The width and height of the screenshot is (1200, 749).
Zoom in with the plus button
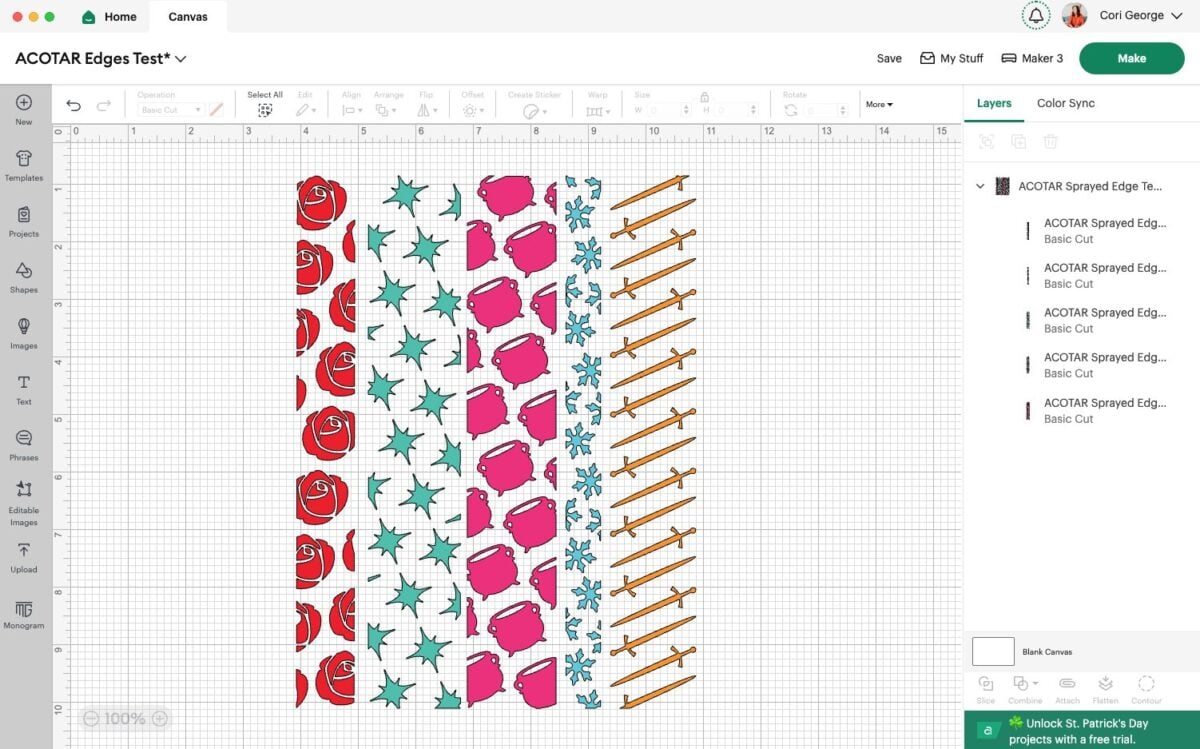coord(159,718)
